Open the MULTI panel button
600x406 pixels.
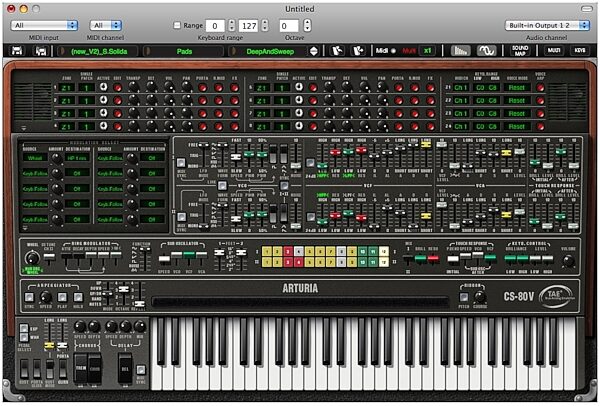(553, 51)
